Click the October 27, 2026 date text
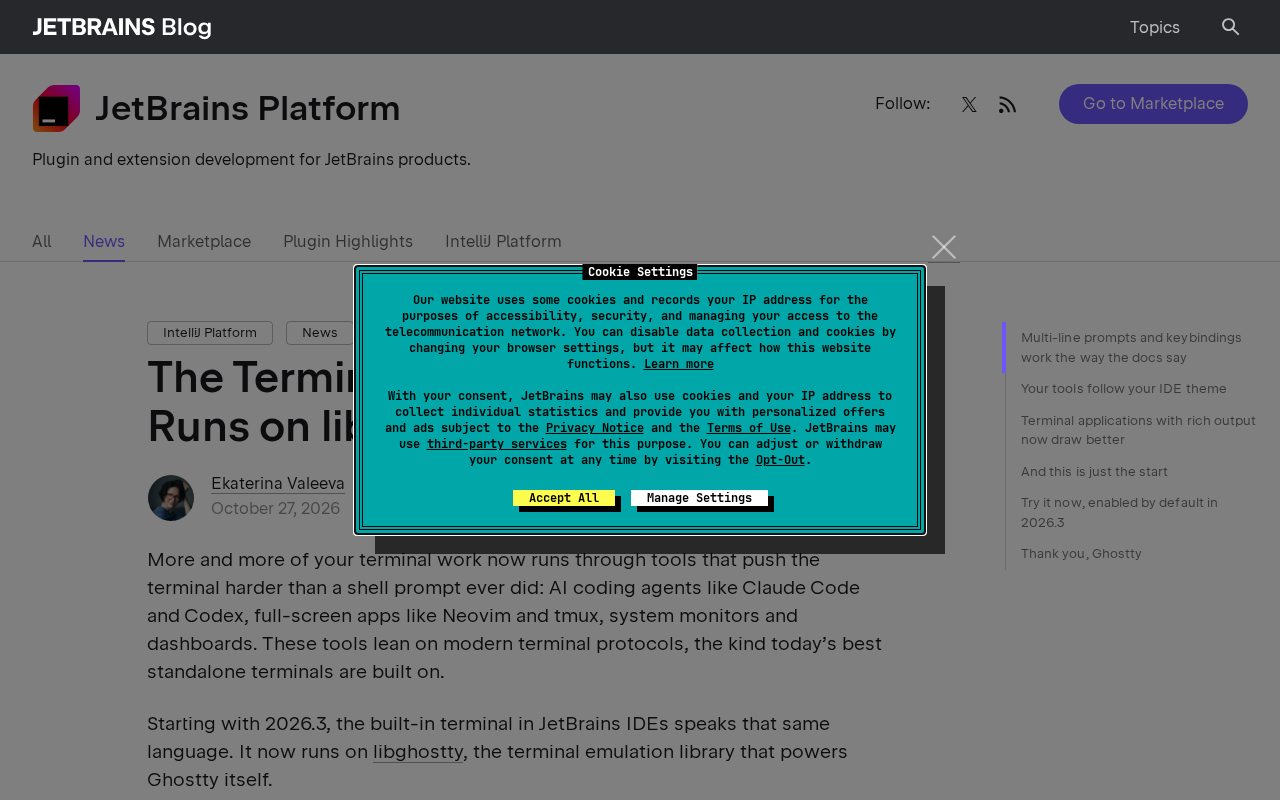Viewport: 1280px width, 800px height. (x=275, y=508)
